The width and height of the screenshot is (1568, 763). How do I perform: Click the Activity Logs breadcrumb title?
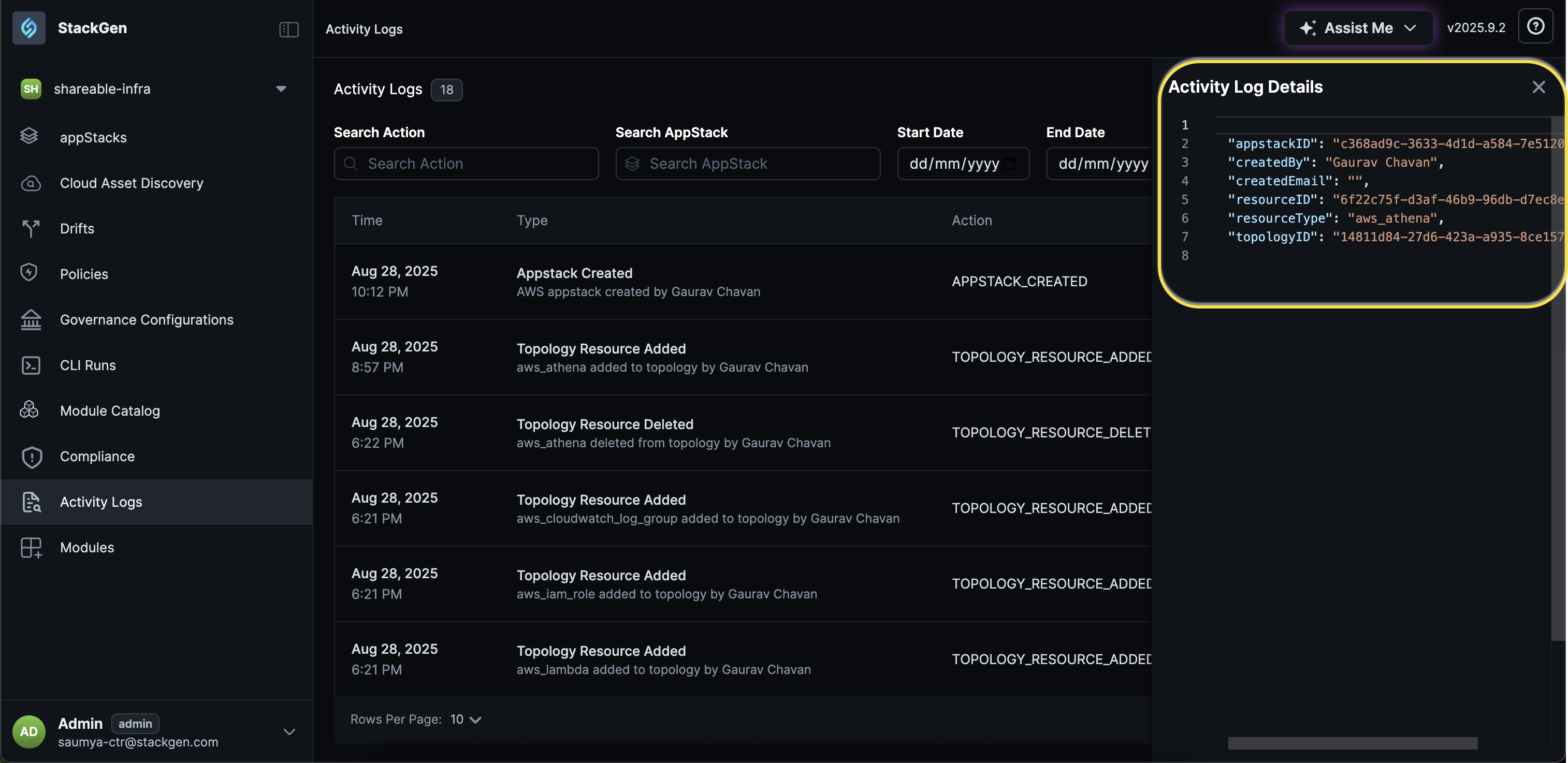point(364,29)
